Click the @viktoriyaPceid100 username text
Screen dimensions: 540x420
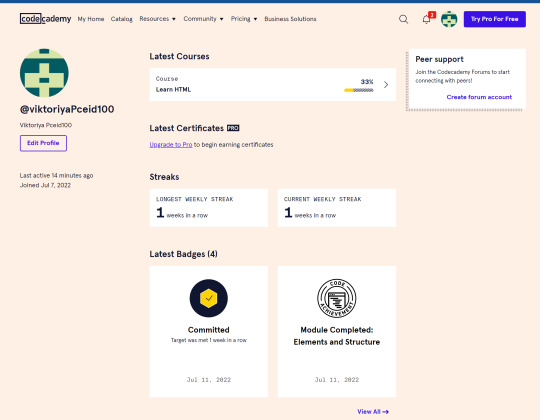click(67, 109)
